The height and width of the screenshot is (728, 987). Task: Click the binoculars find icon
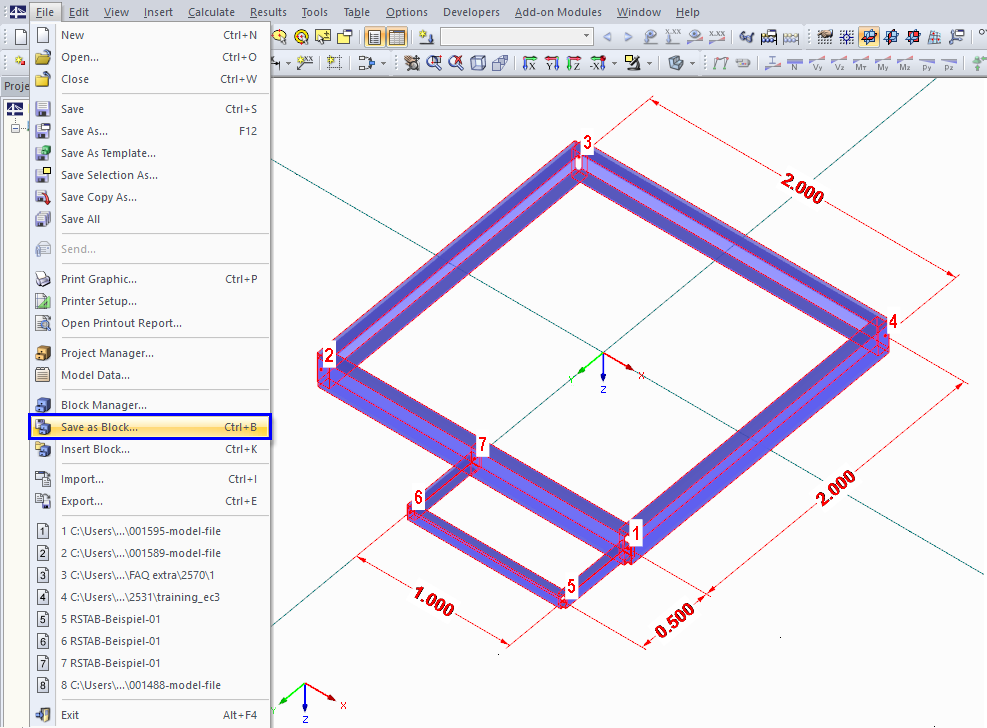click(x=746, y=37)
